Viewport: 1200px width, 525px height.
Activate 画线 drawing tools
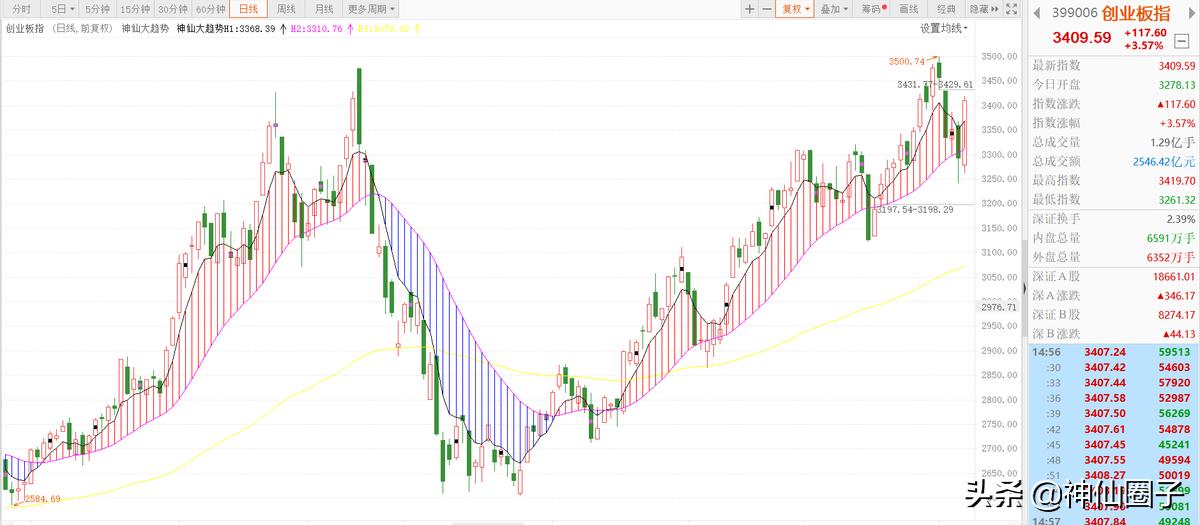[x=909, y=9]
